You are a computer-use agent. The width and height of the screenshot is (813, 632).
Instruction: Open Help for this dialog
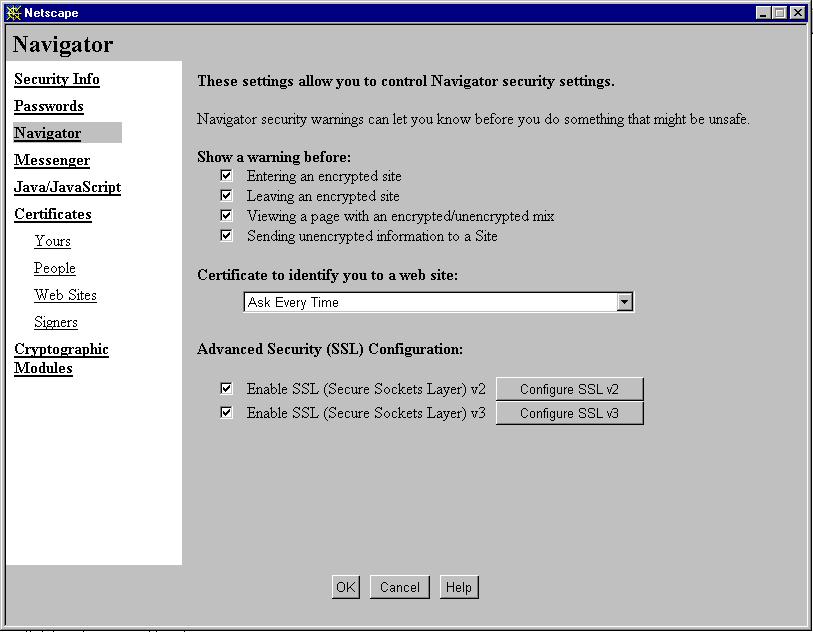(x=459, y=587)
